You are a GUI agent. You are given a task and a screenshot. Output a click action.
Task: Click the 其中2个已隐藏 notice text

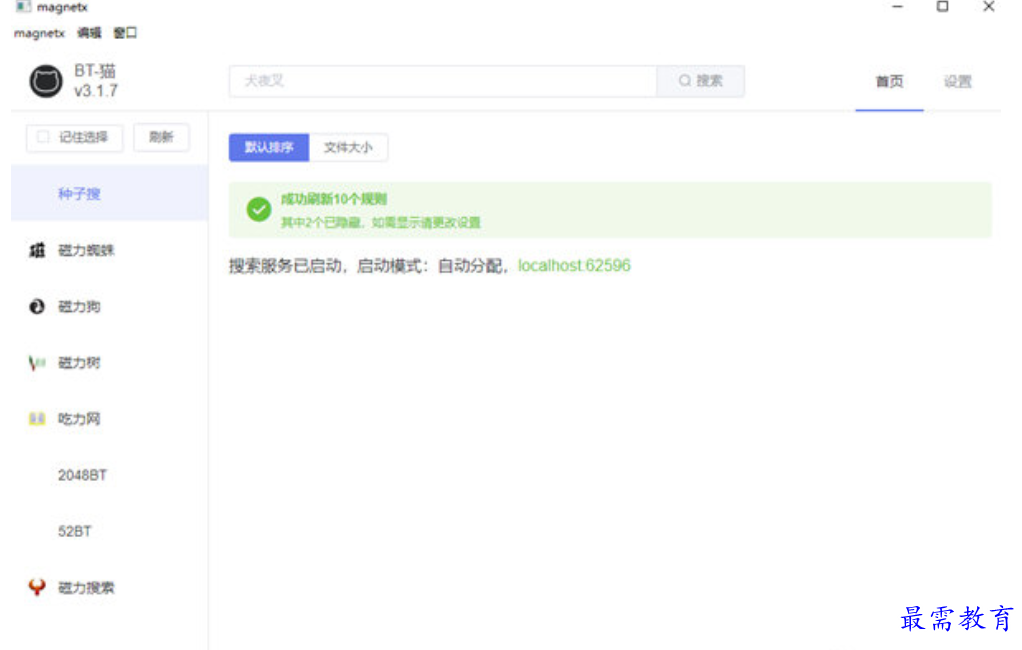click(x=381, y=222)
